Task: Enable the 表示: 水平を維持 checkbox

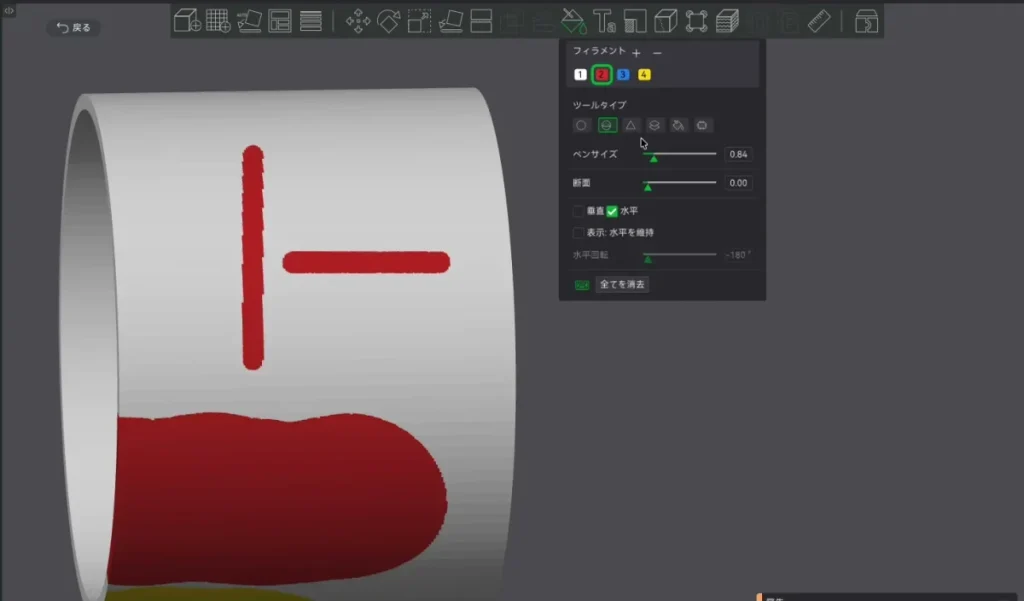Action: click(x=578, y=233)
